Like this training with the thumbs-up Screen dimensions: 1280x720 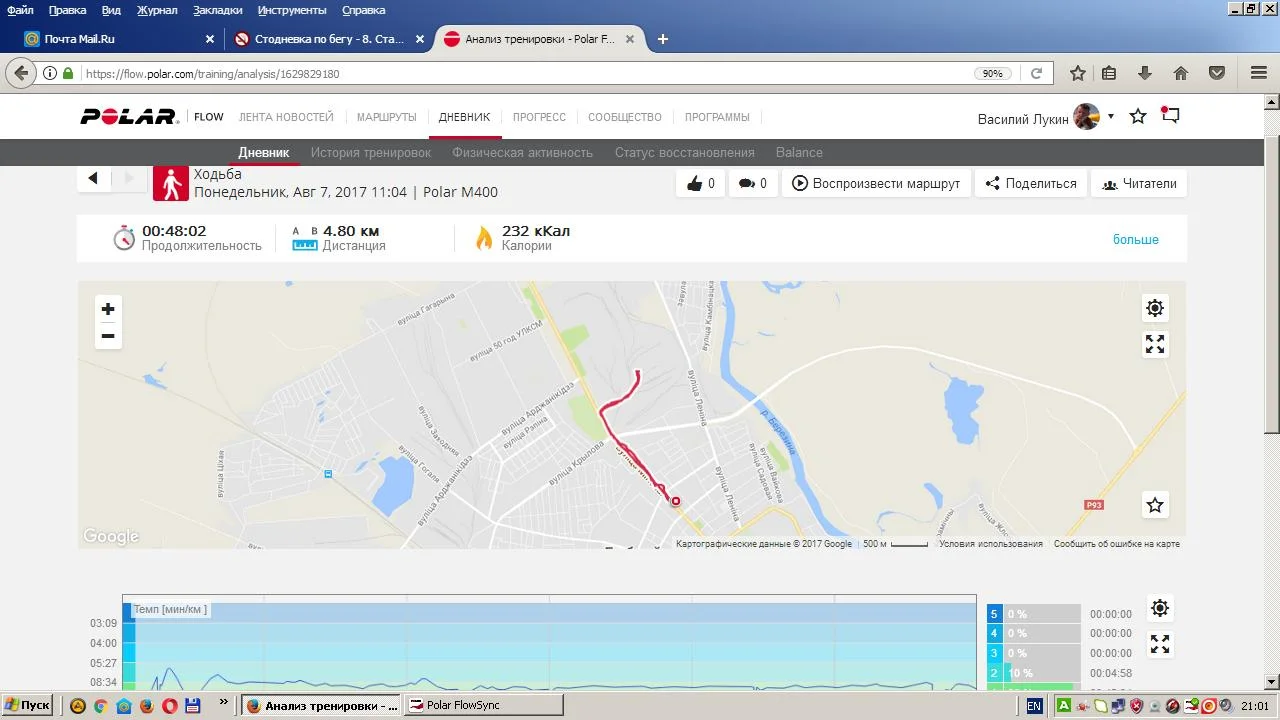pos(700,183)
